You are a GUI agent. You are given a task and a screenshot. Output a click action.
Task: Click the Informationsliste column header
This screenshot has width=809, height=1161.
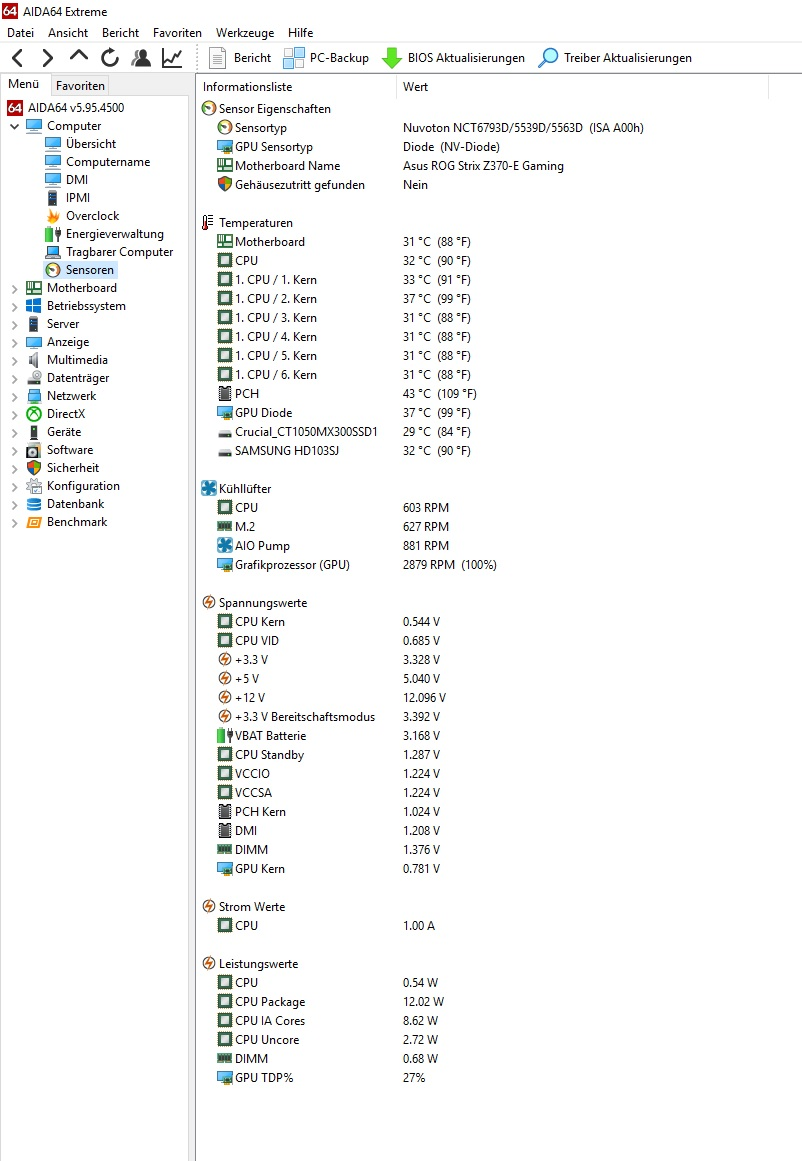298,87
